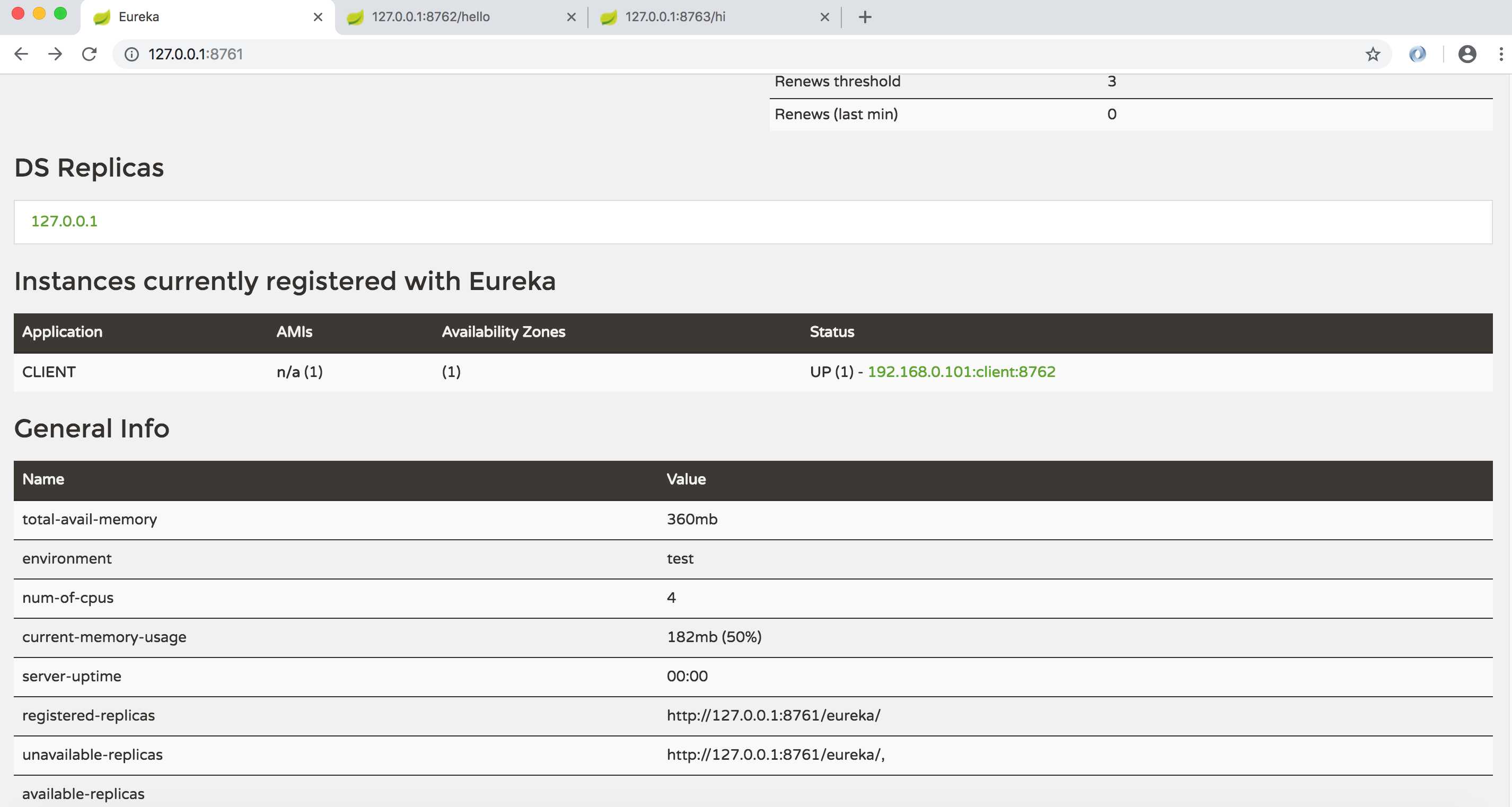This screenshot has height=807, width=1512.
Task: Open the 127.0.0.1 DS replica link
Action: point(64,221)
